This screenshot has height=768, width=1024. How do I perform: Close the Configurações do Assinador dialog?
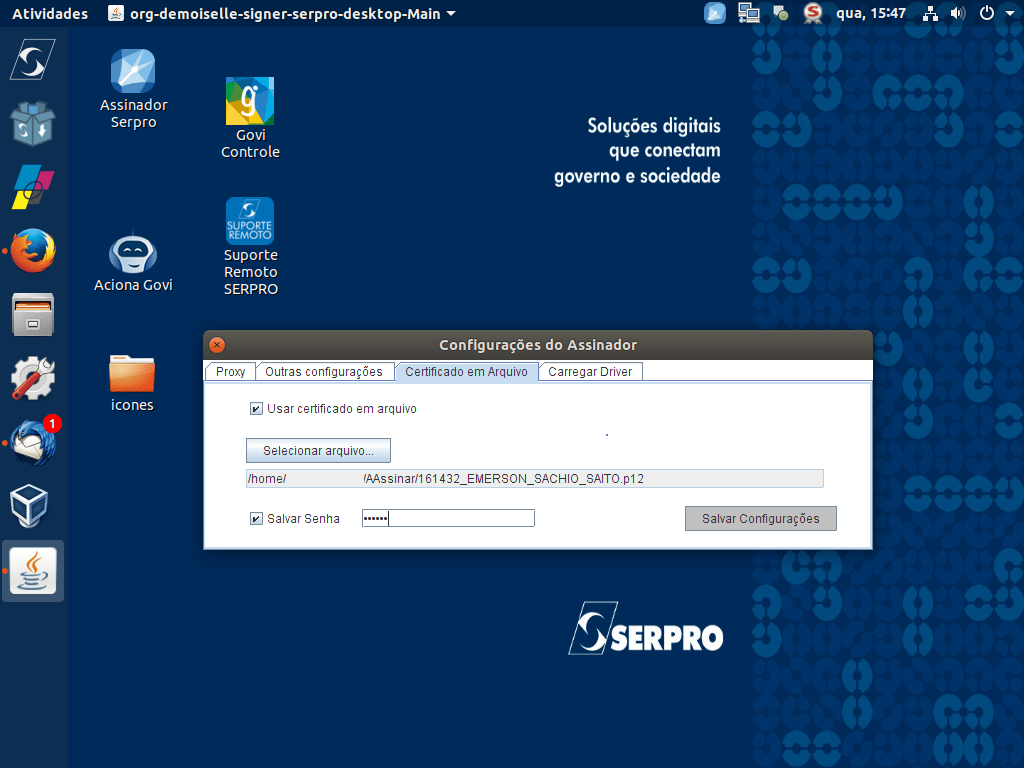tap(217, 345)
